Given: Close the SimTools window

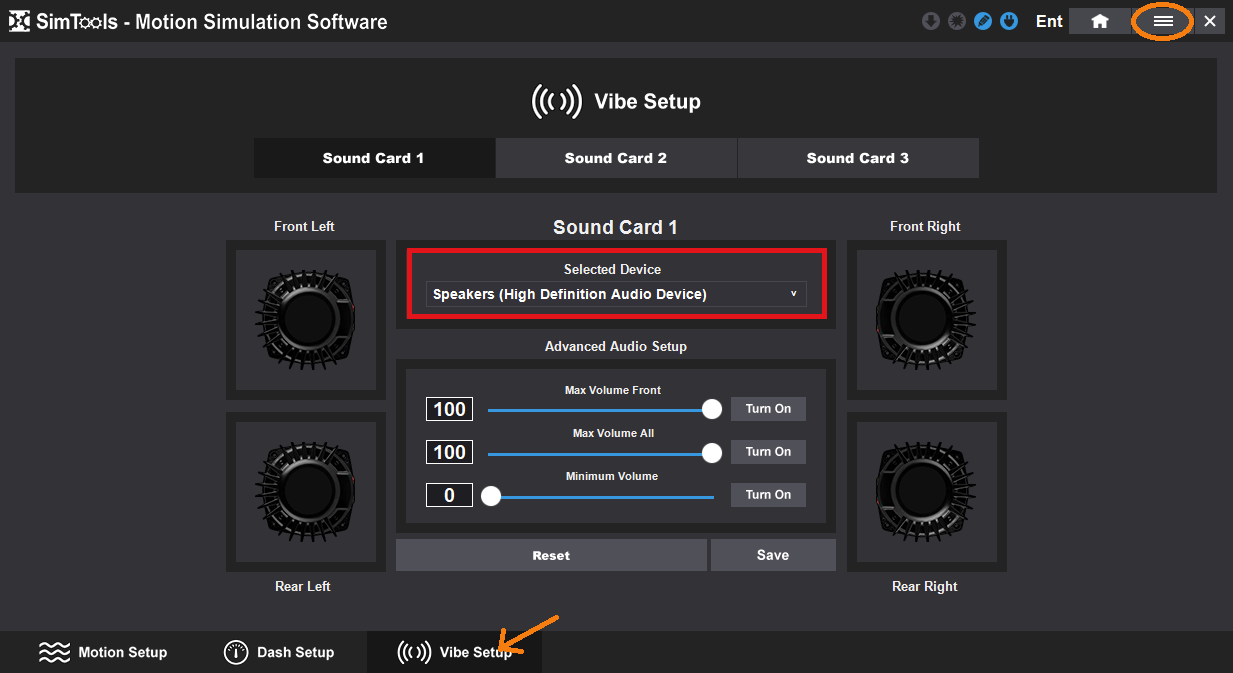Looking at the screenshot, I should pyautogui.click(x=1210, y=21).
